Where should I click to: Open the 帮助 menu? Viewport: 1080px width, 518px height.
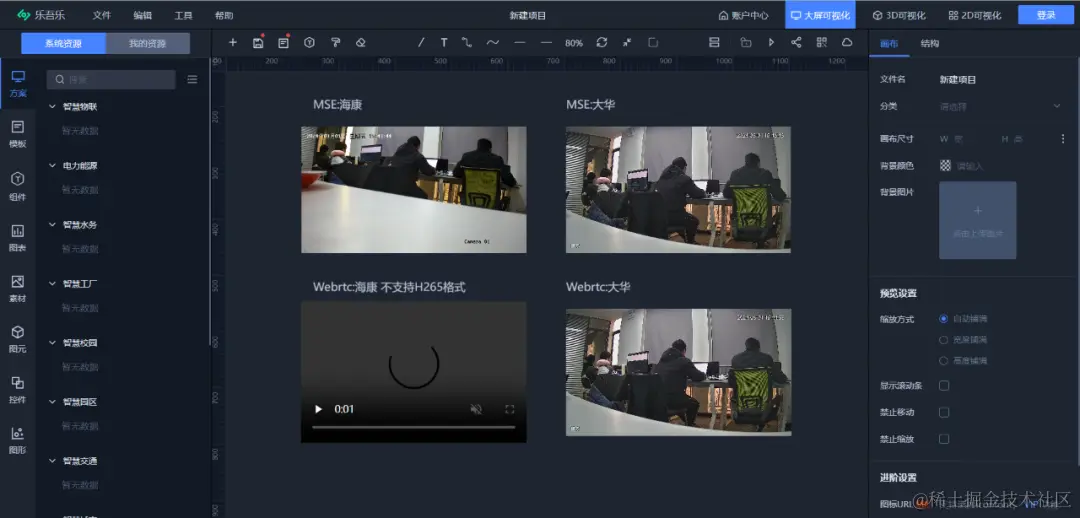click(x=224, y=15)
